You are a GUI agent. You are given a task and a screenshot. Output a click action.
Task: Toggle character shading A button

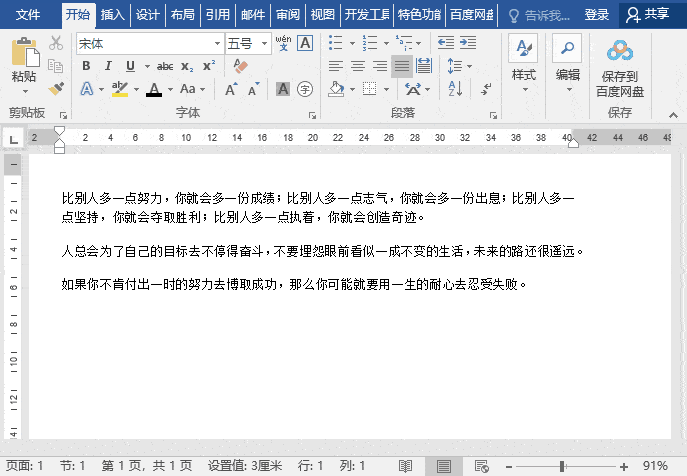pos(283,89)
